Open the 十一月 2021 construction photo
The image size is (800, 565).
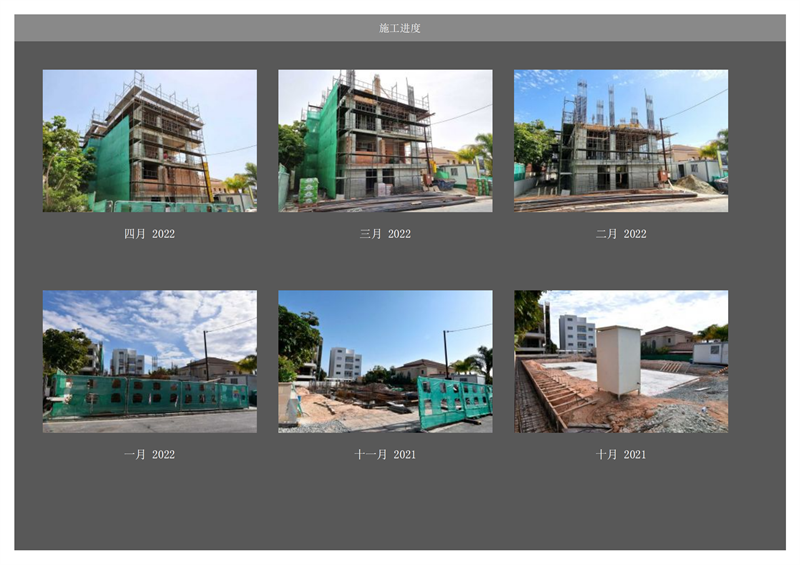point(385,361)
